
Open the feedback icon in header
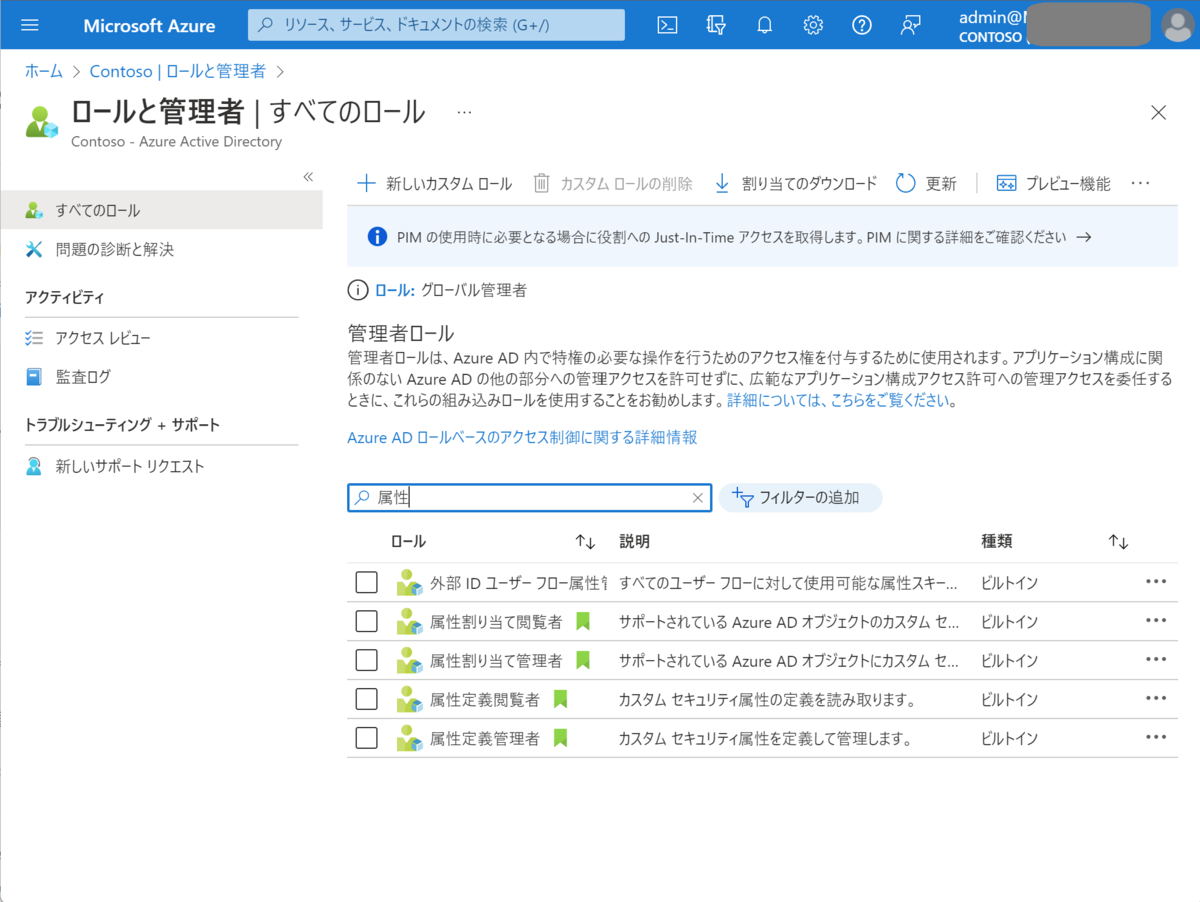click(x=910, y=25)
